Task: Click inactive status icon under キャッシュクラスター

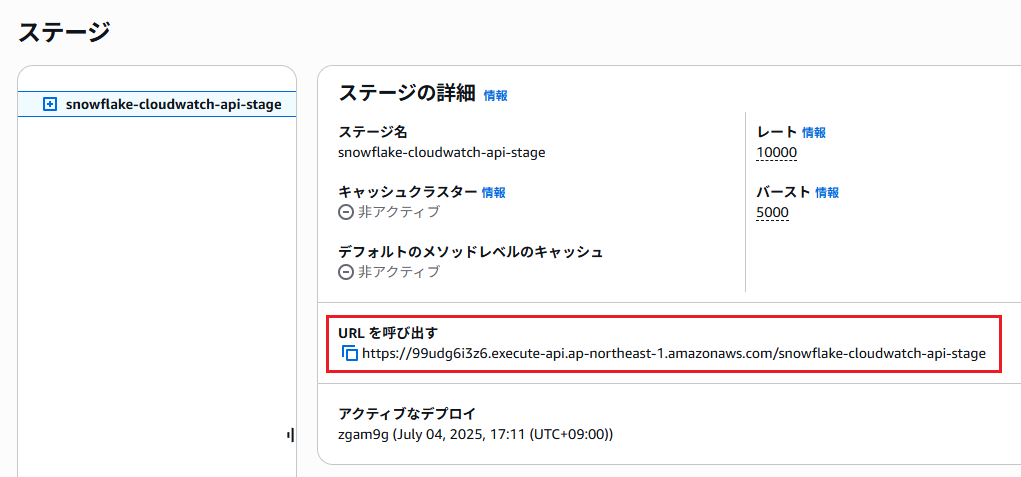Action: (x=346, y=212)
